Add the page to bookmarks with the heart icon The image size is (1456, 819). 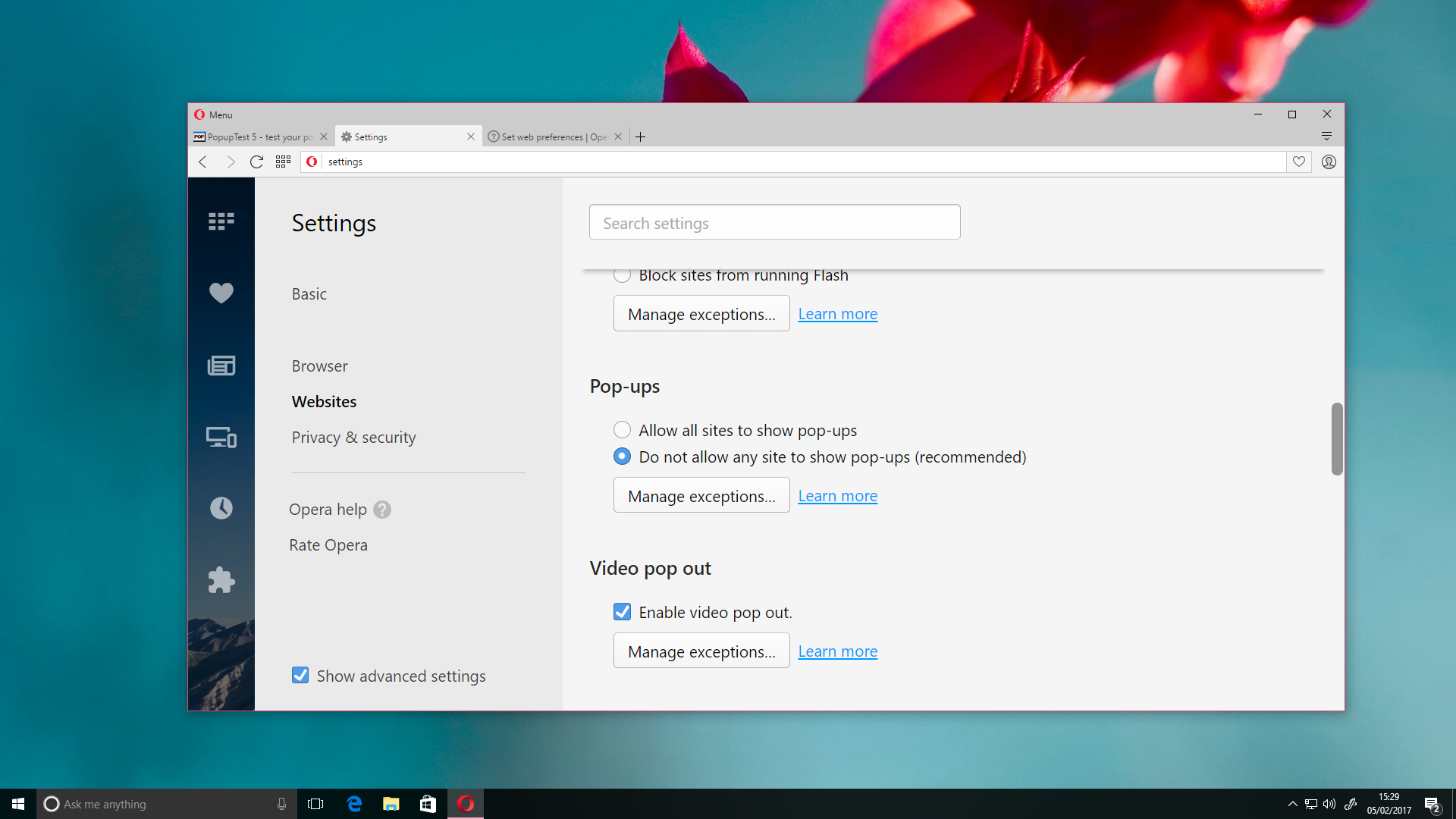pyautogui.click(x=1299, y=162)
